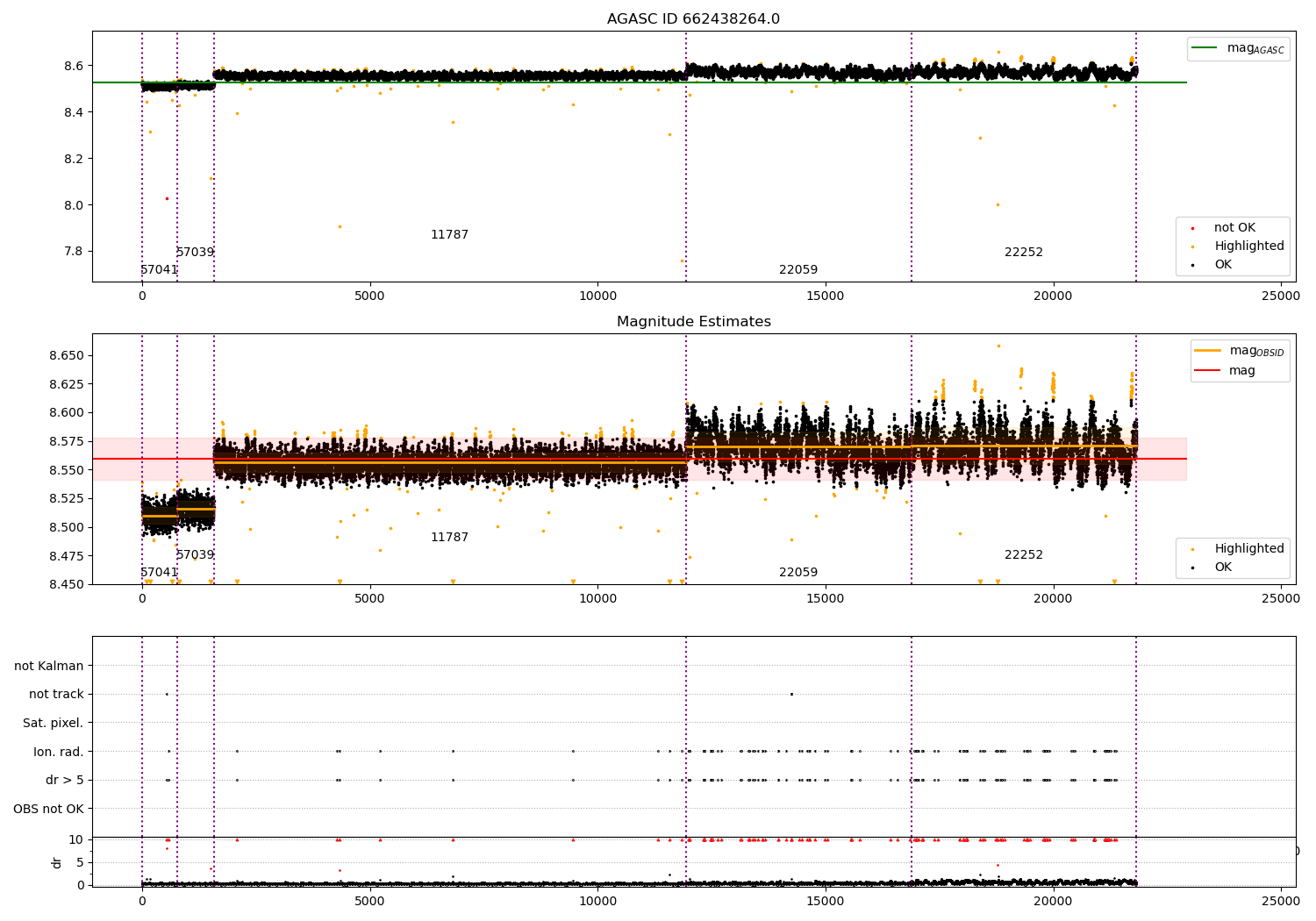Click the 8.650 y-axis tick label
The width and height of the screenshot is (1316, 921).
(66, 356)
